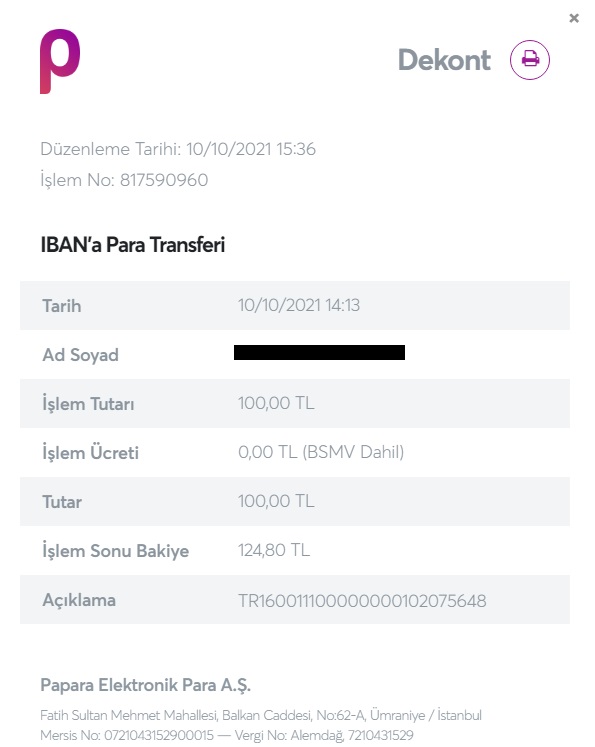
Task: Click the Mersis No line
Action: click(x=227, y=735)
